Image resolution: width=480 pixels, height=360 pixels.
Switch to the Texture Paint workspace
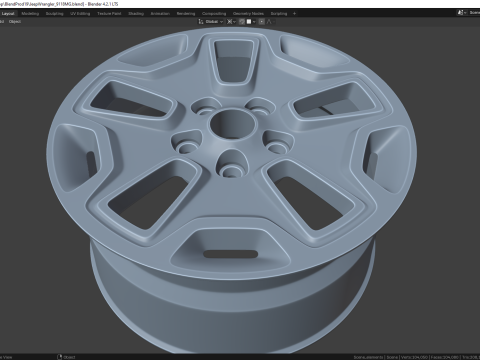pos(109,14)
